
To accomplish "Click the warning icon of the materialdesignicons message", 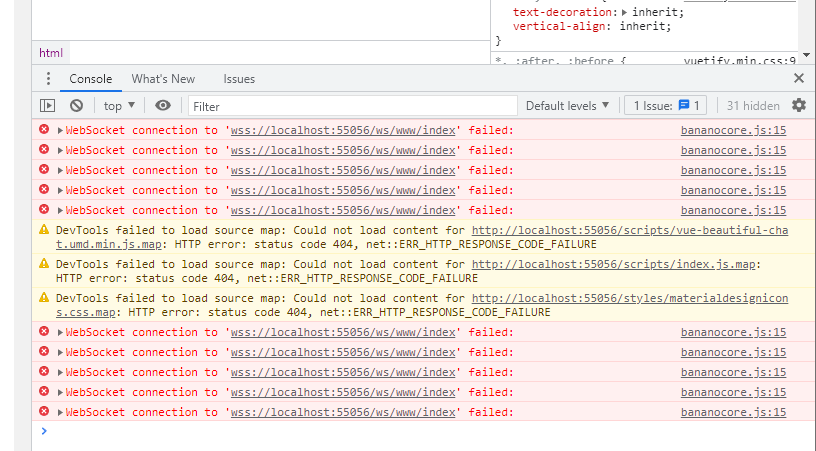I will tap(44, 298).
